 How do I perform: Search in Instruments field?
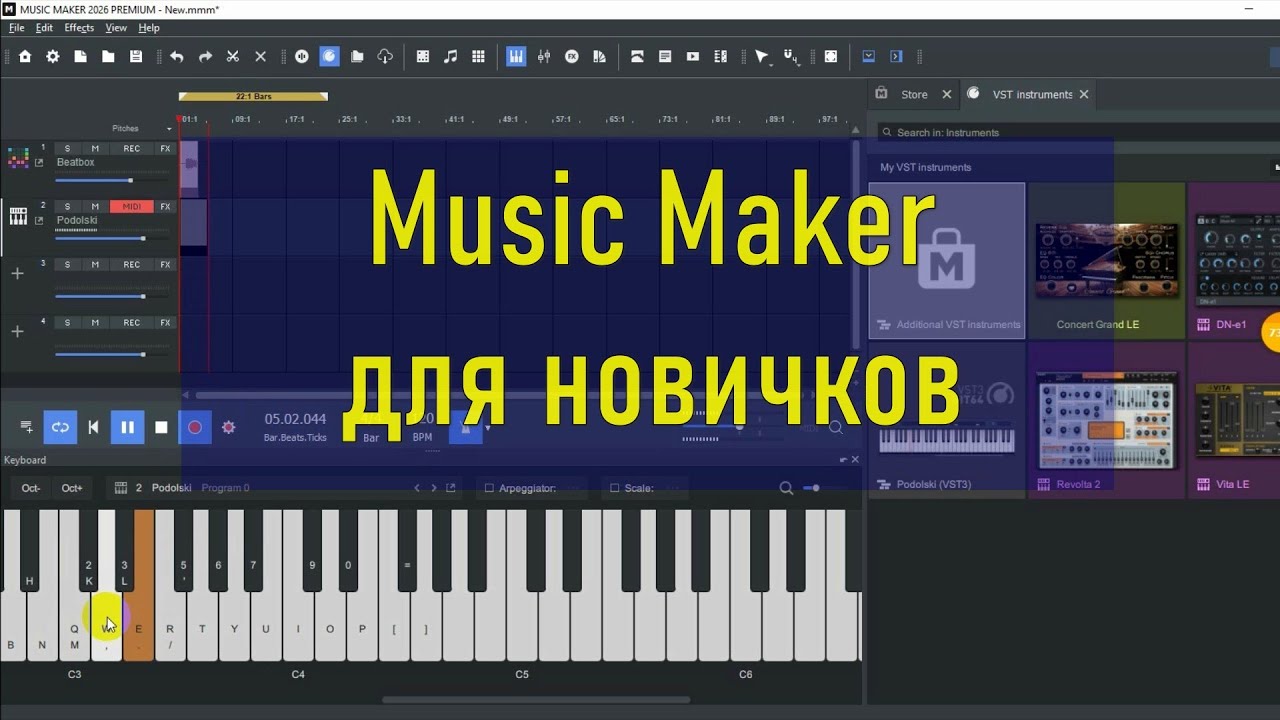[x=1079, y=132]
